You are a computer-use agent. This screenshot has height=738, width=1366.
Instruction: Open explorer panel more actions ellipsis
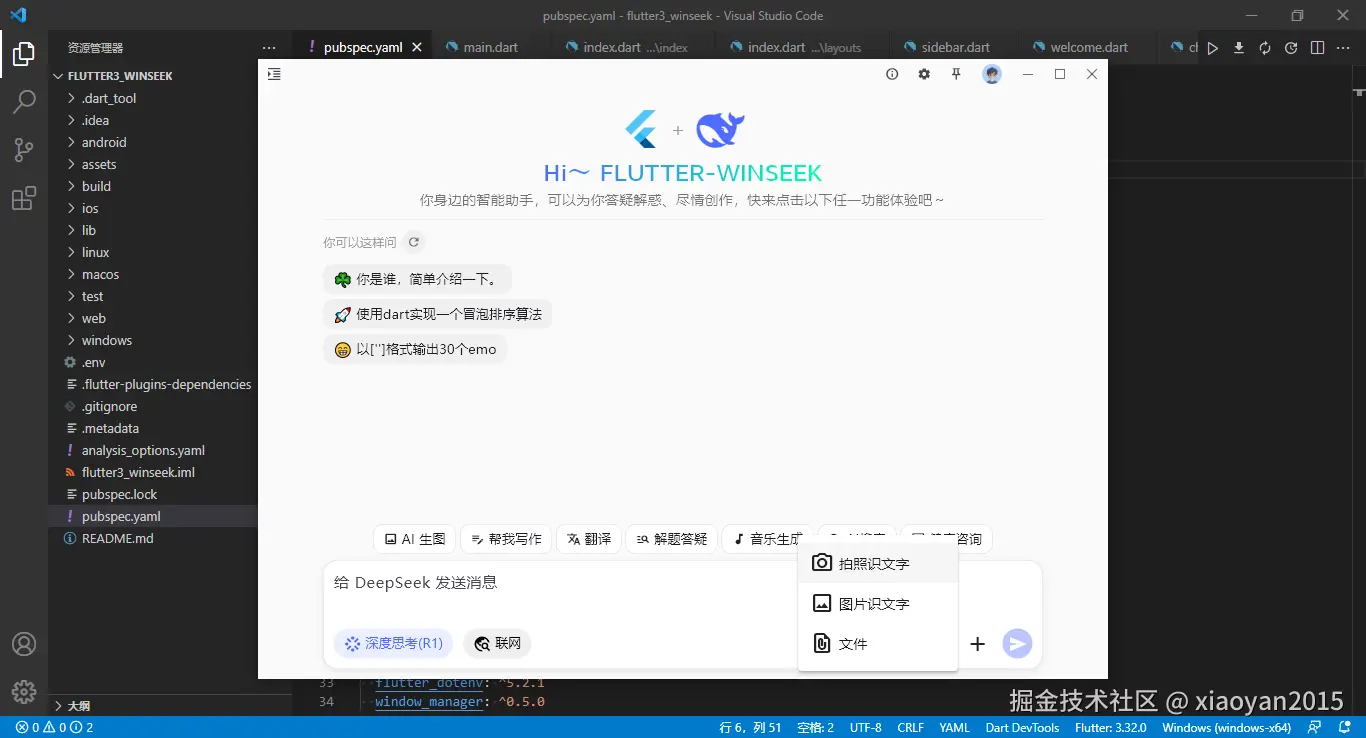[268, 48]
